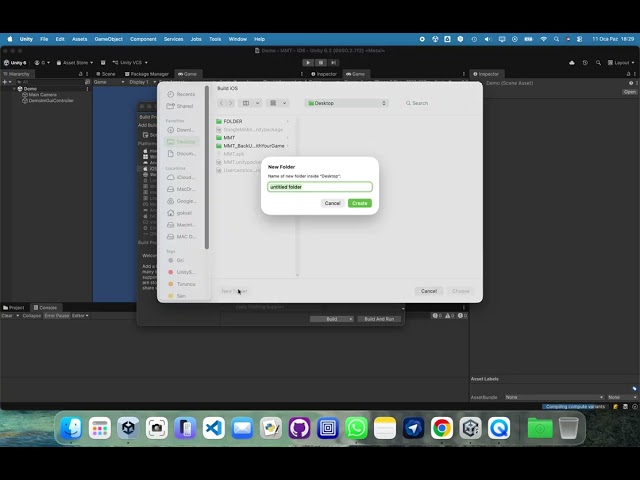
Task: Collapse the Demo scene in the Hierarchy
Action: click(14, 89)
